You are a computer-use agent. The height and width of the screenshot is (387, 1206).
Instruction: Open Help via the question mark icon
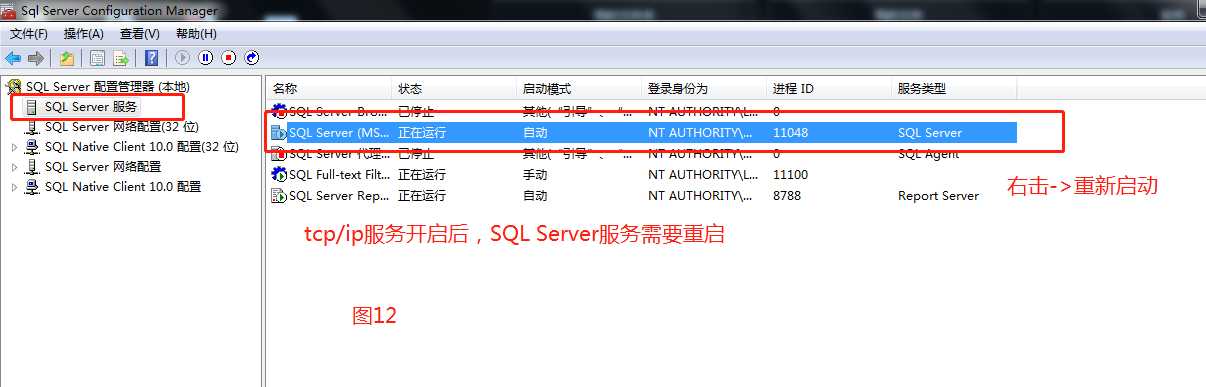(152, 58)
